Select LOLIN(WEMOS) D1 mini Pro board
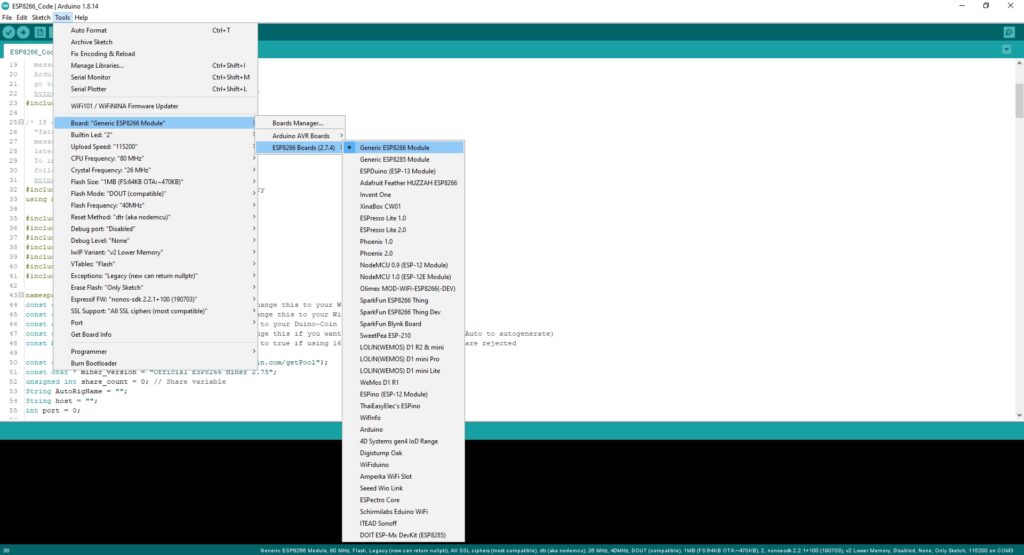1024x555 pixels. pos(403,359)
